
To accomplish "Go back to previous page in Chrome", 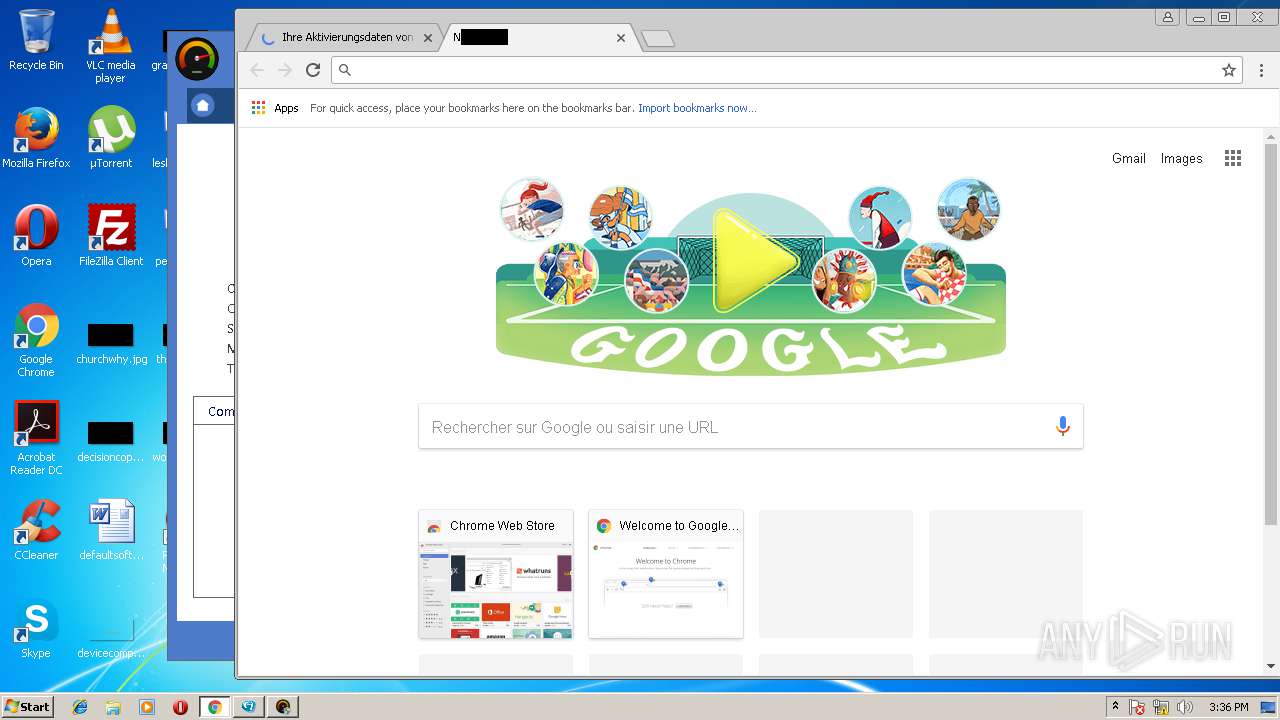I will (257, 70).
